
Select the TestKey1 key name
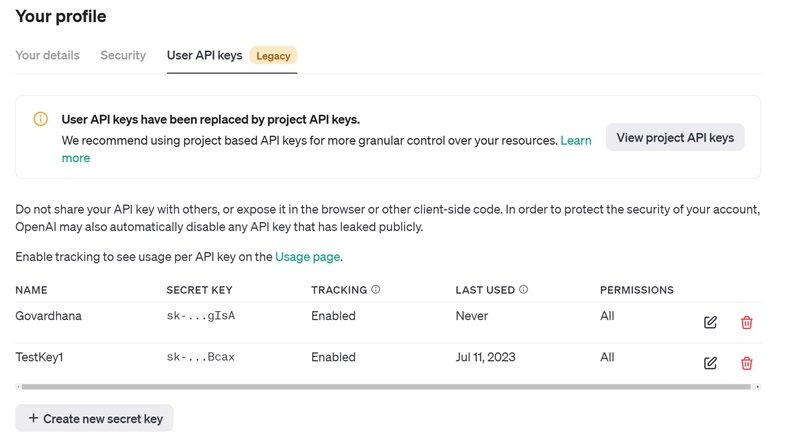coord(39,357)
